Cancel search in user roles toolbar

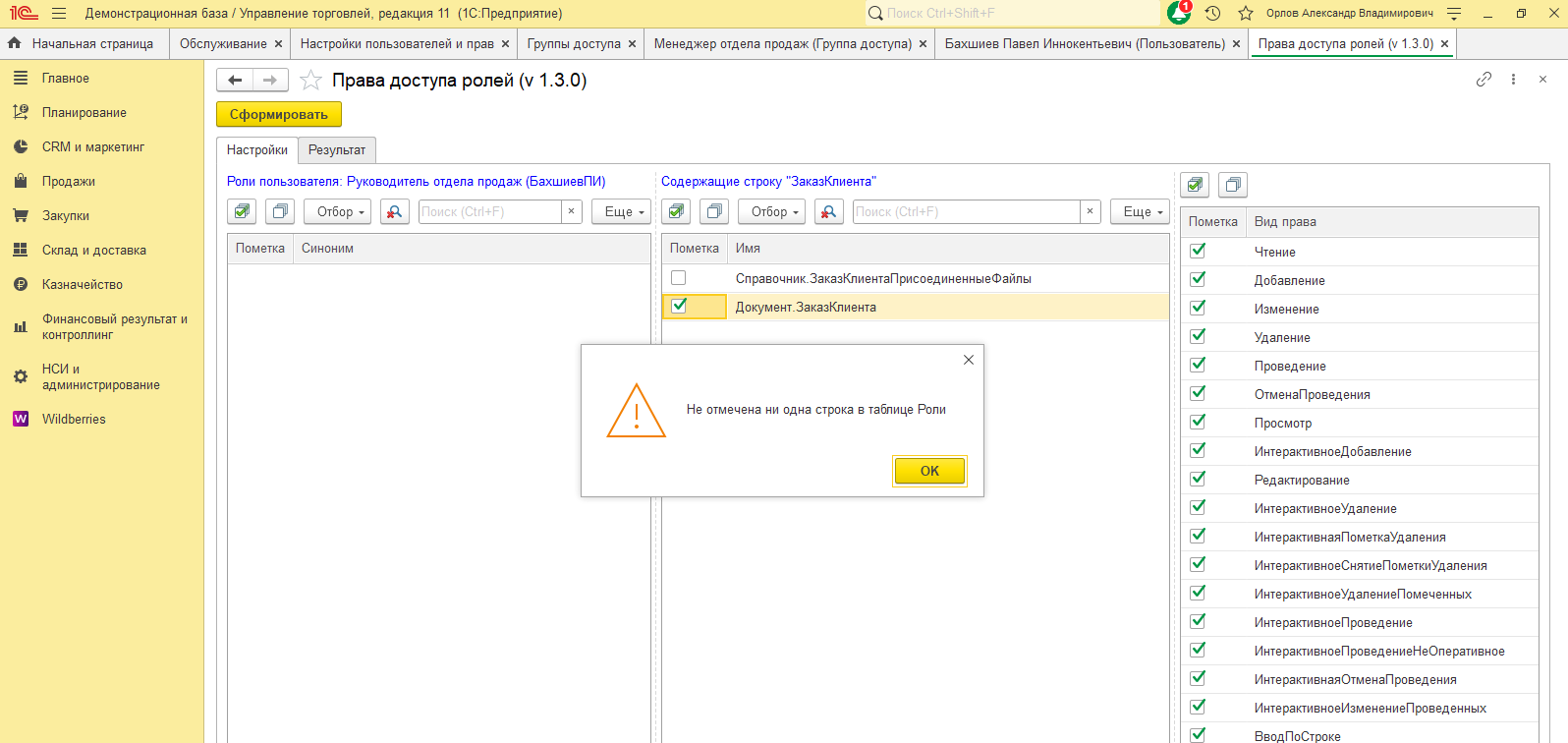pos(395,211)
